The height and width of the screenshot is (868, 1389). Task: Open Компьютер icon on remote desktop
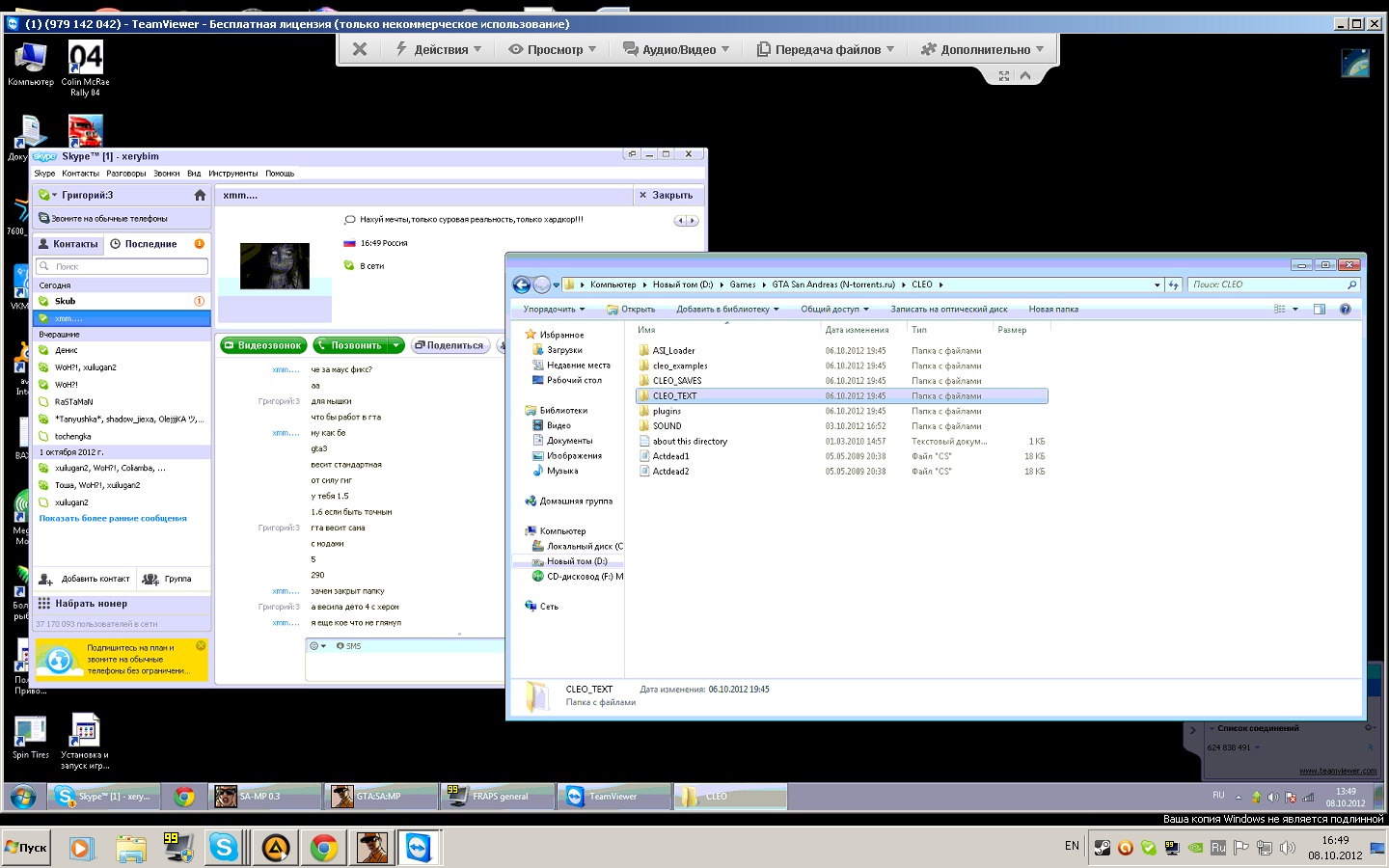pyautogui.click(x=31, y=64)
